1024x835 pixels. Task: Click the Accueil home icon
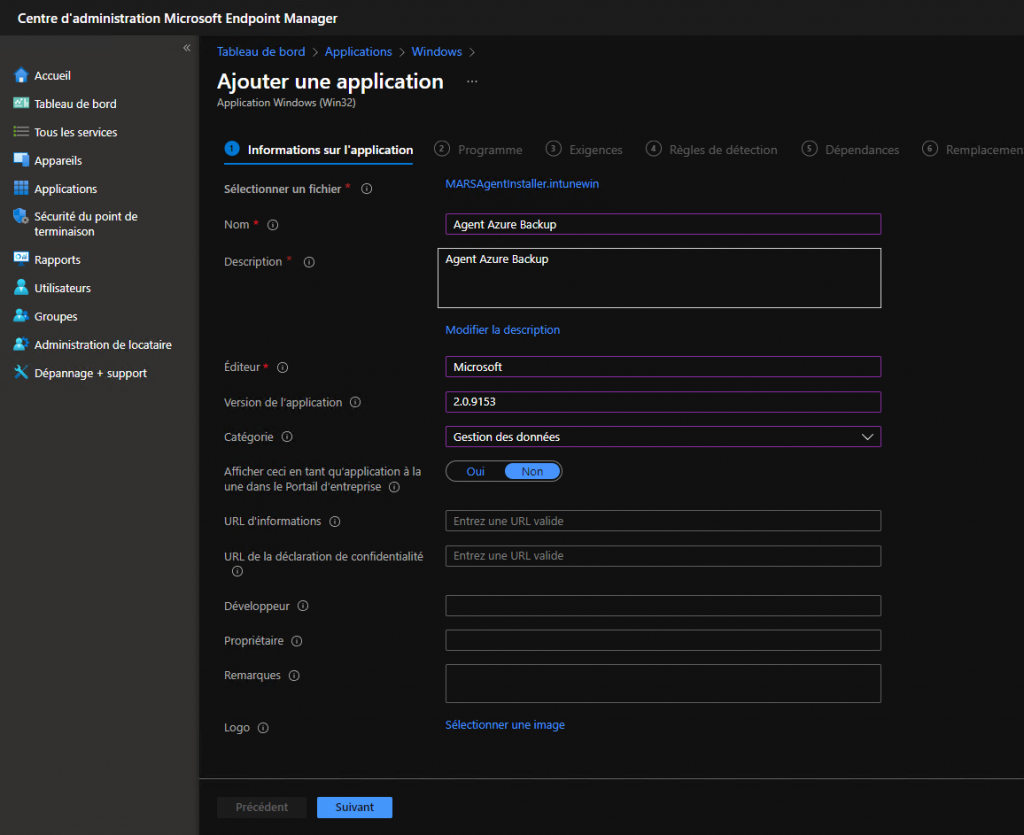(21, 75)
